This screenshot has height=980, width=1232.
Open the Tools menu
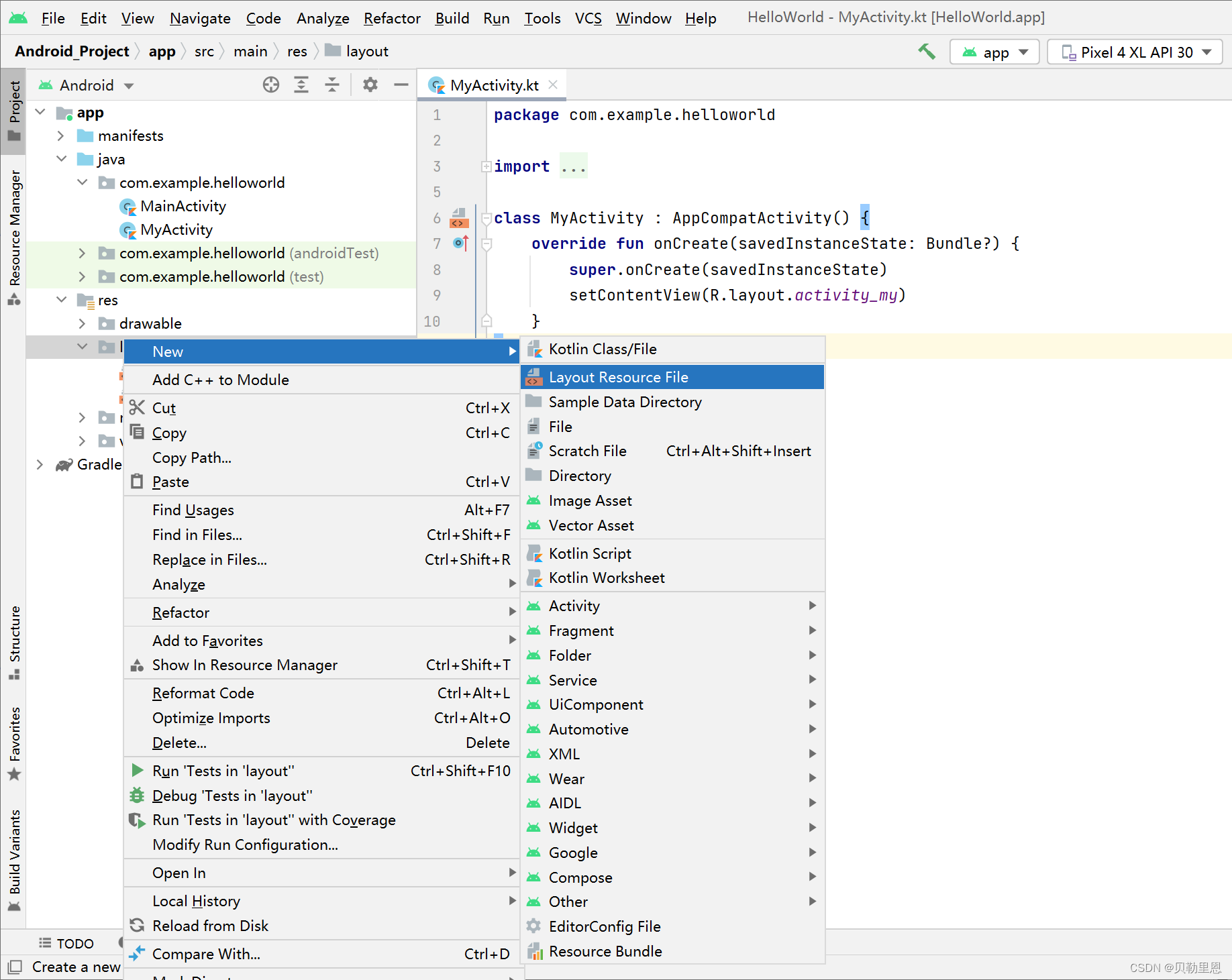coord(542,18)
